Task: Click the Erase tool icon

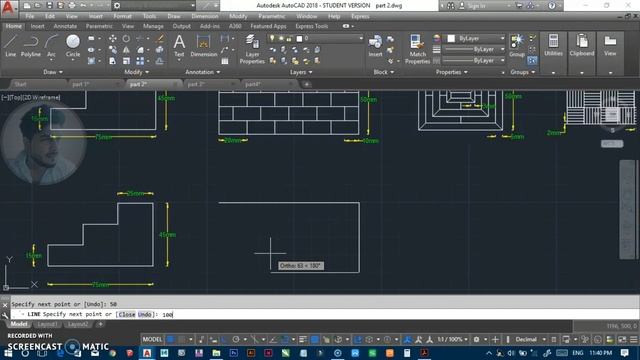Action: [160, 38]
